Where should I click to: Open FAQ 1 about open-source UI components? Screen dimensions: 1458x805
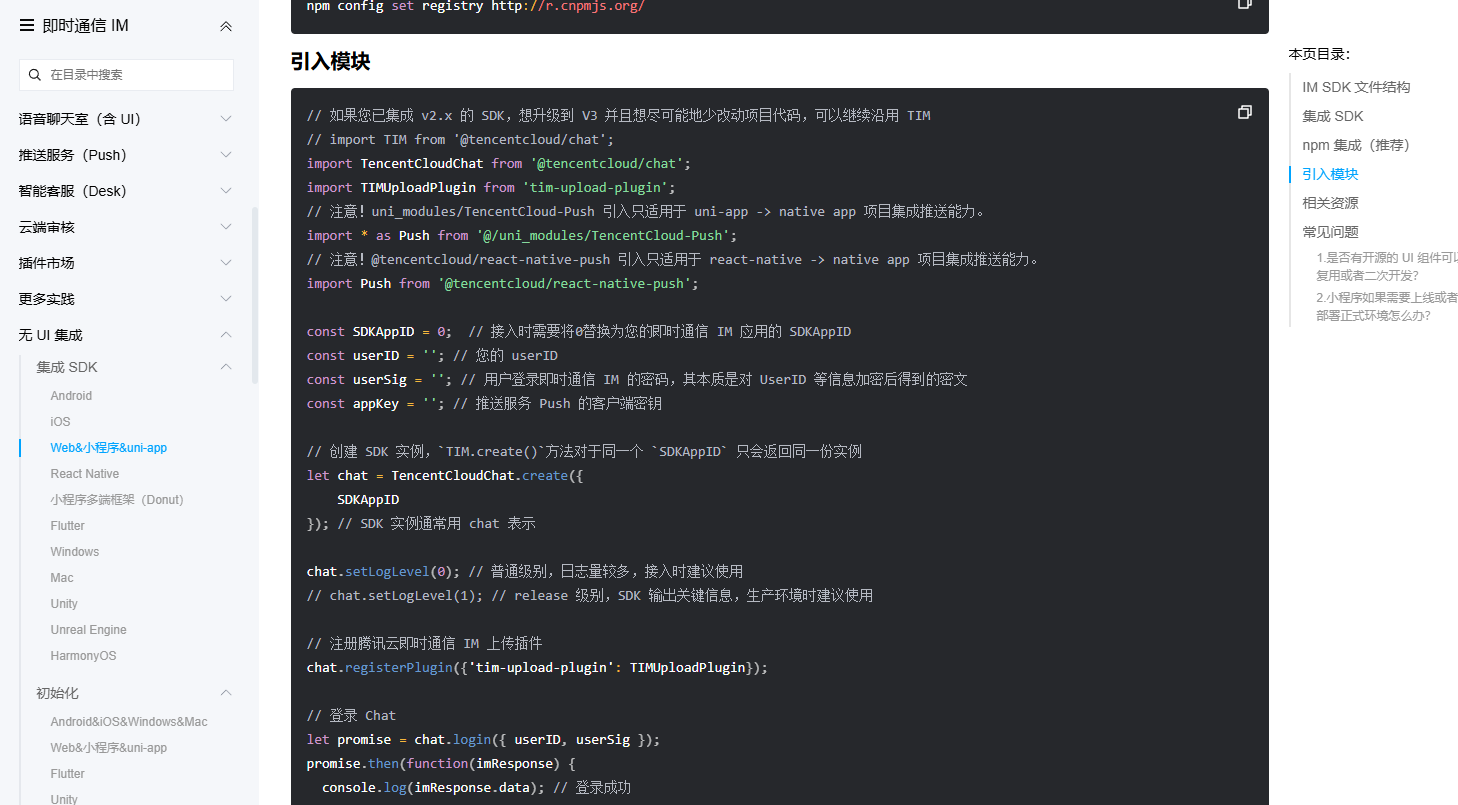tap(1387, 266)
